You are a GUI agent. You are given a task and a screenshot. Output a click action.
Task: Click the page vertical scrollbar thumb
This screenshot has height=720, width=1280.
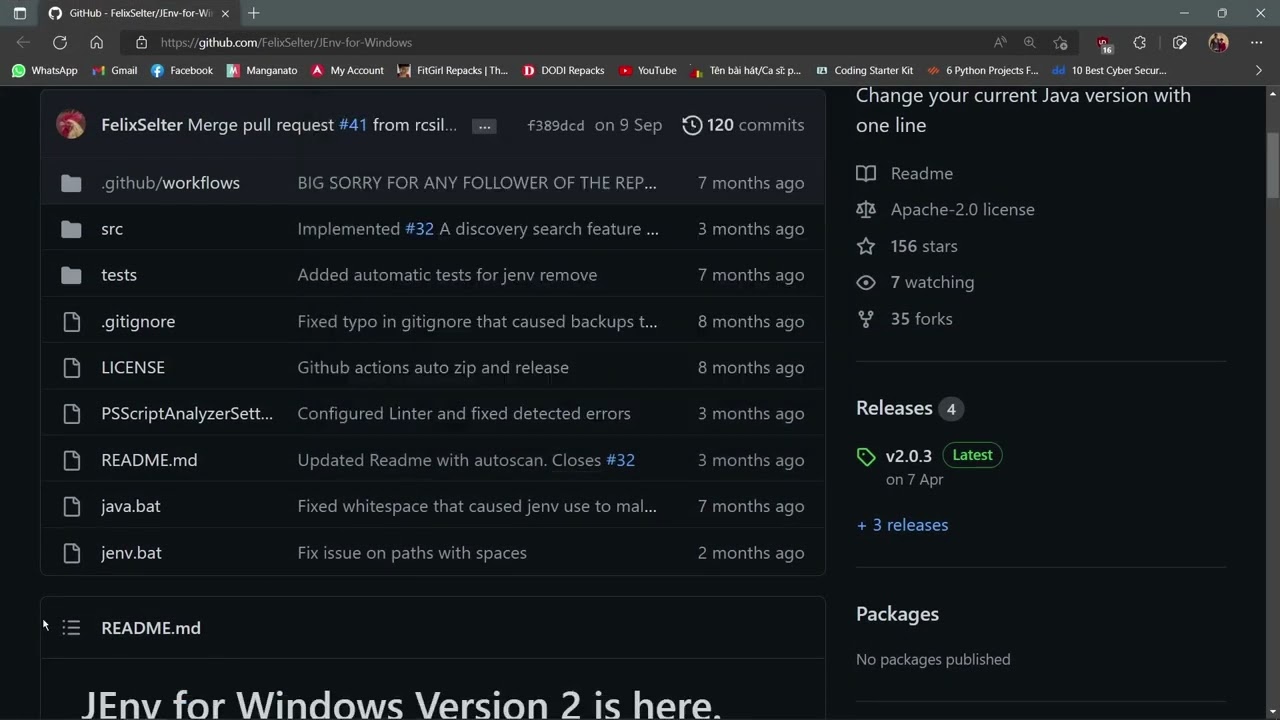1273,165
